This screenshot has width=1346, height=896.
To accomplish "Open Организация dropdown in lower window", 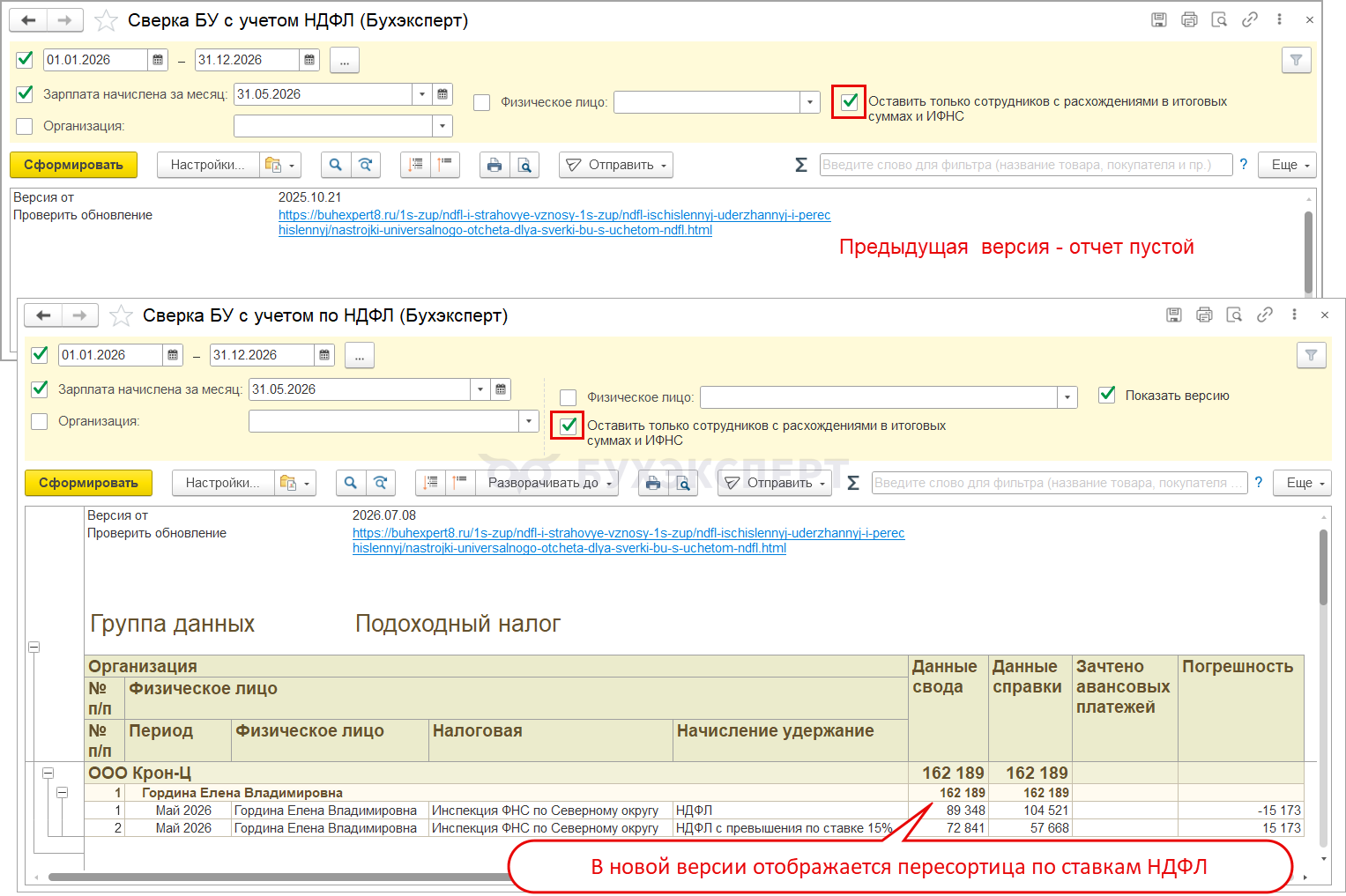I will tap(528, 421).
